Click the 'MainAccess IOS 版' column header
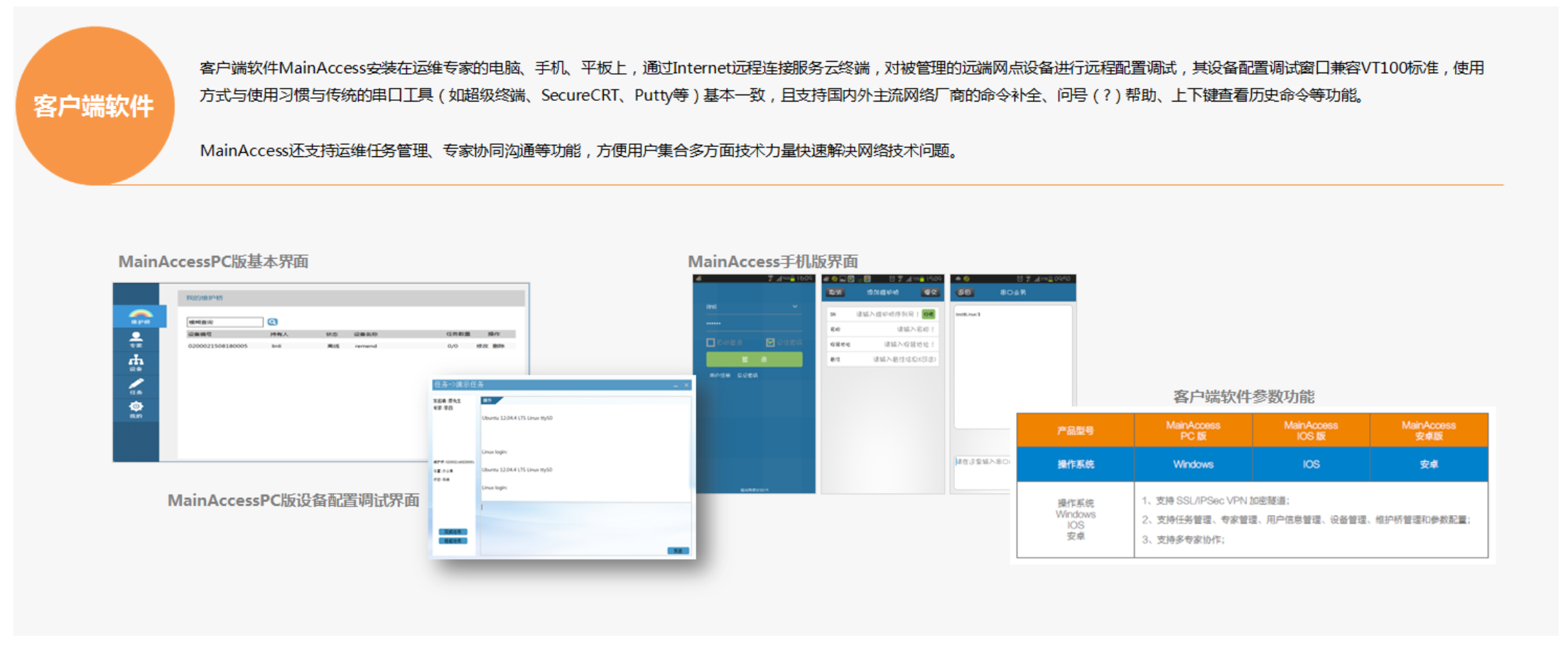 (1311, 430)
